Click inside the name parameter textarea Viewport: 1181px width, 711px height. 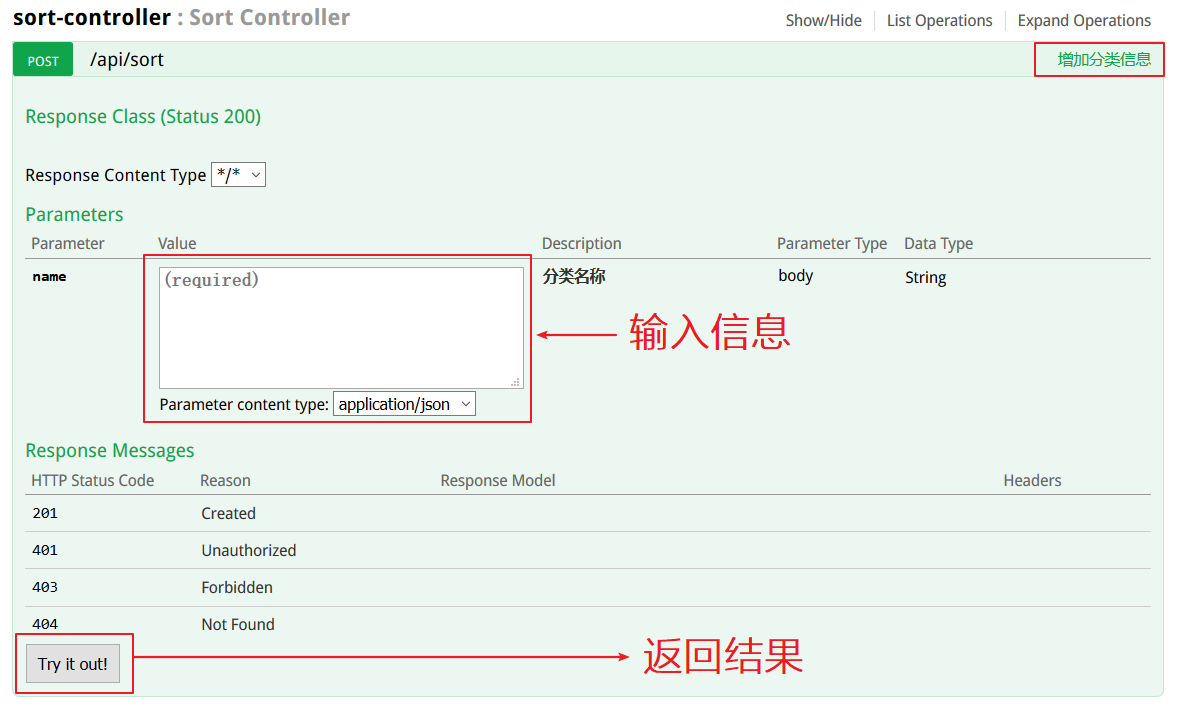click(341, 328)
